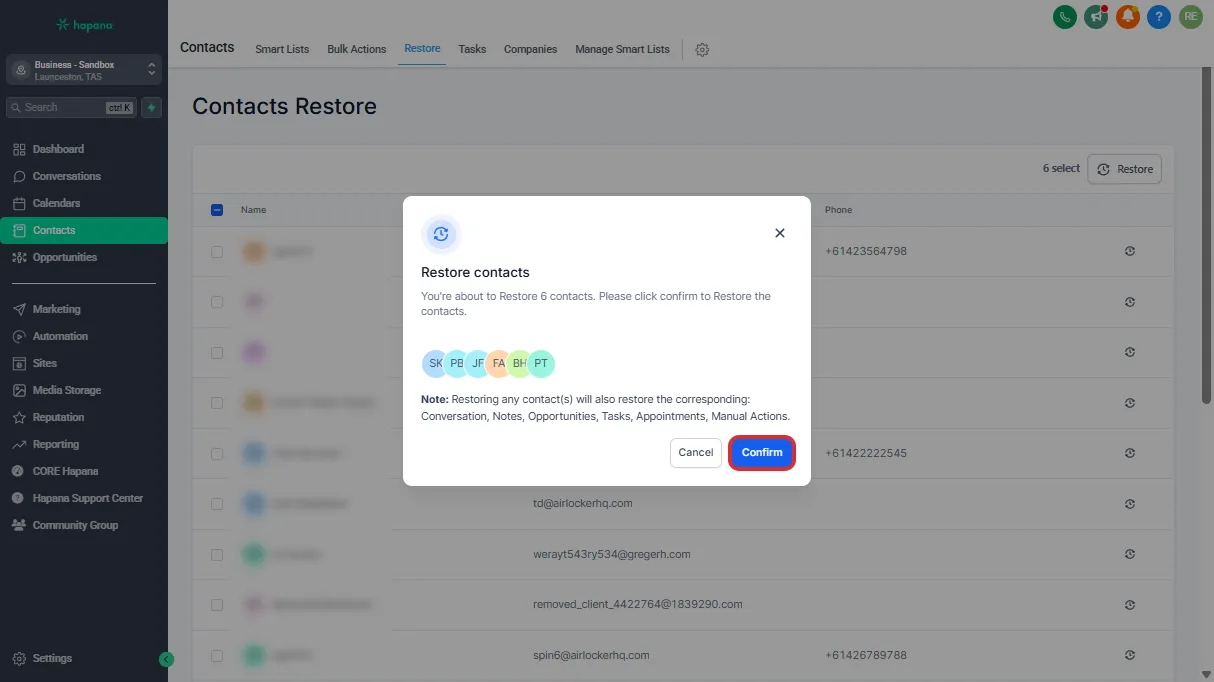Viewport: 1214px width, 682px height.
Task: Close the Restore contacts dialog
Action: point(780,233)
